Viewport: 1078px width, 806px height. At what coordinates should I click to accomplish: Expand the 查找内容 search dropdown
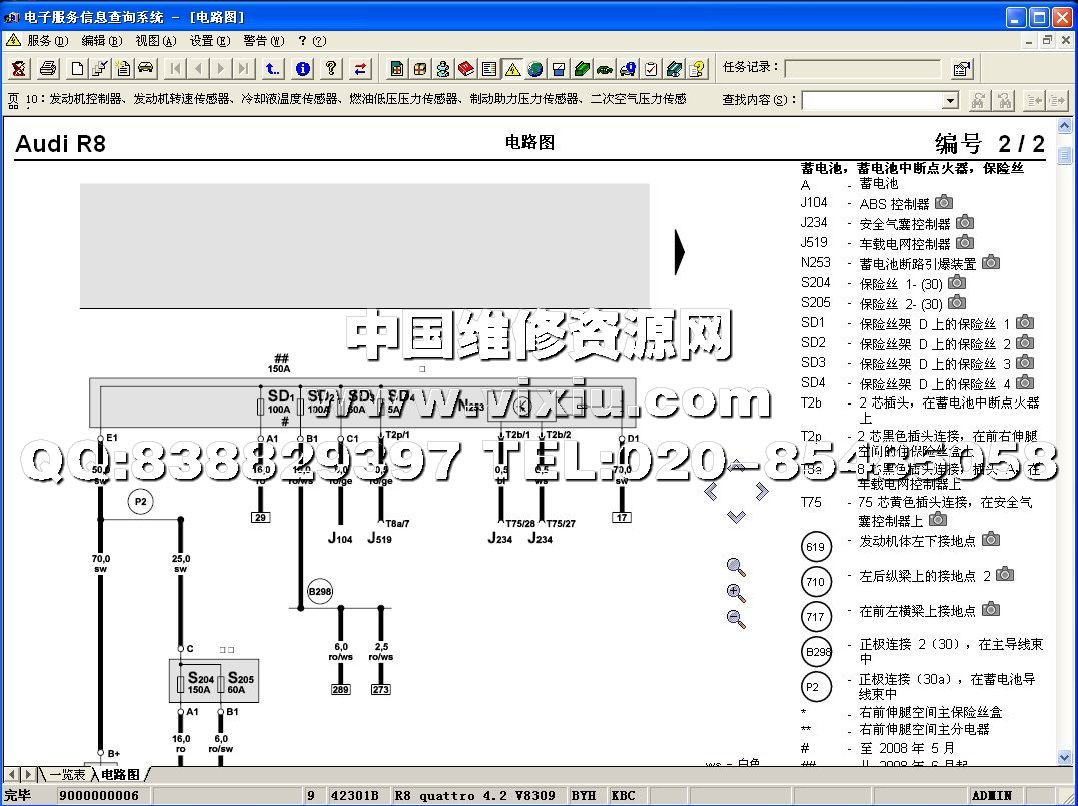[949, 101]
